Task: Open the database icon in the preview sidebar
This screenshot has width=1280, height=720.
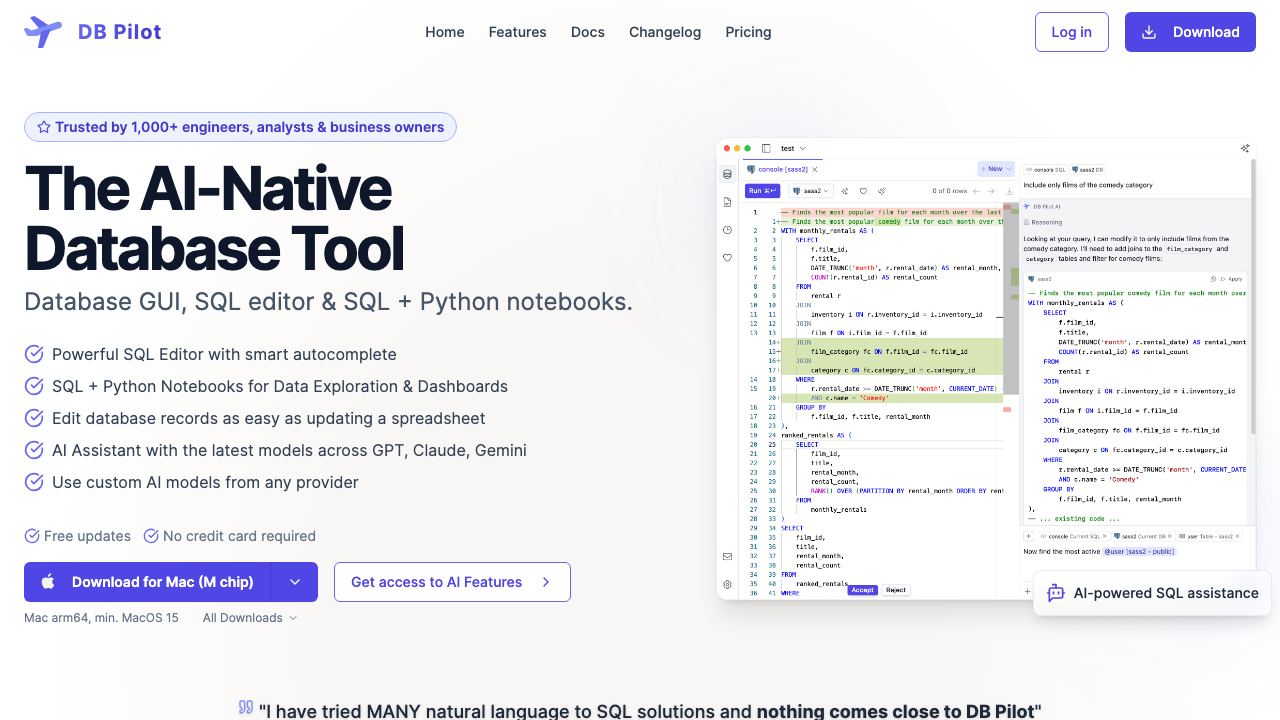Action: point(727,174)
